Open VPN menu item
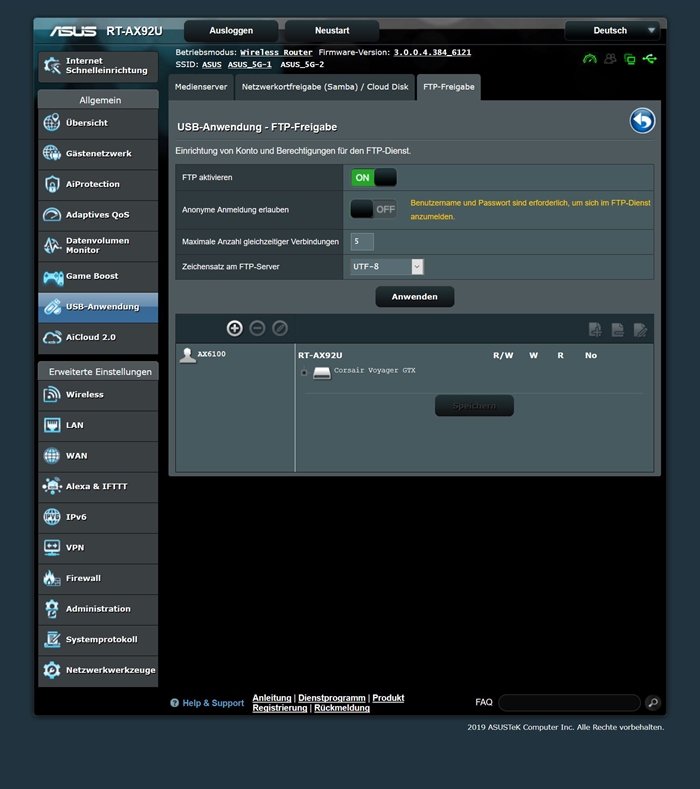 coord(98,548)
